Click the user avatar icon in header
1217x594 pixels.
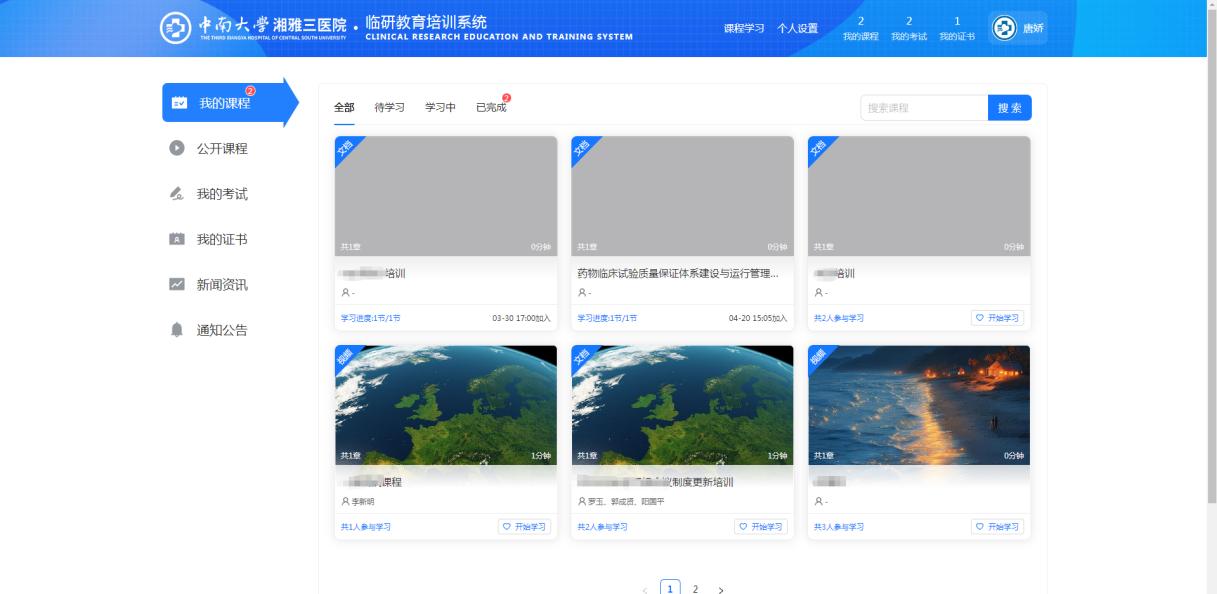coord(1004,28)
